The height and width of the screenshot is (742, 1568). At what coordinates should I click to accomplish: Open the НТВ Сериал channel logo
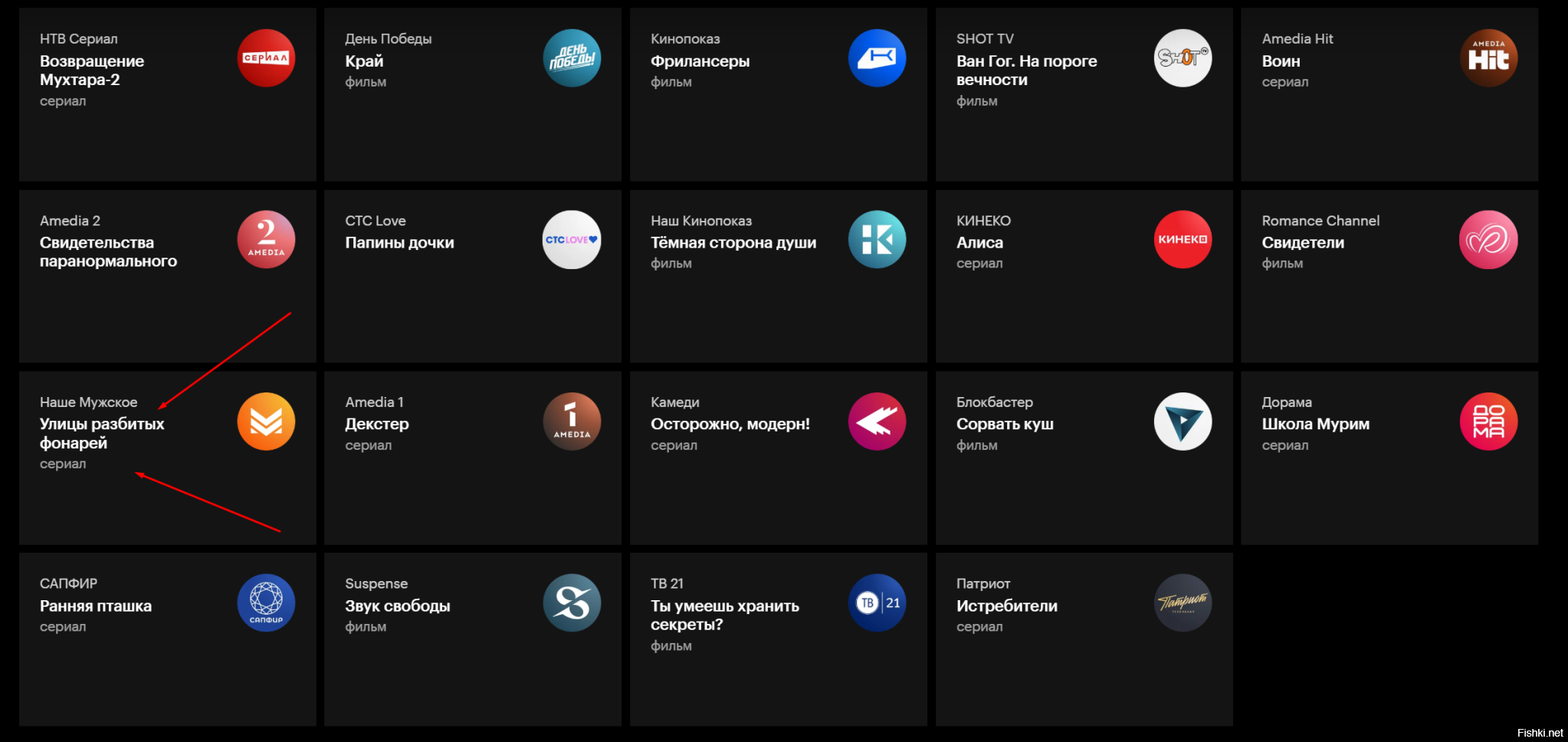266,58
